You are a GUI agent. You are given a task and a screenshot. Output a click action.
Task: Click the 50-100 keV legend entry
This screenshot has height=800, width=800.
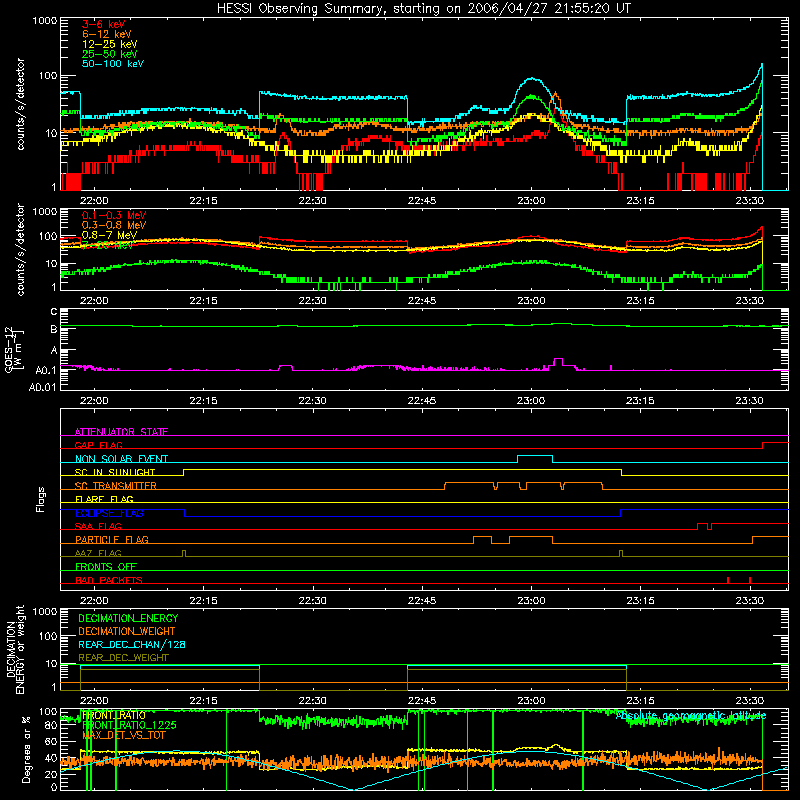pyautogui.click(x=113, y=64)
